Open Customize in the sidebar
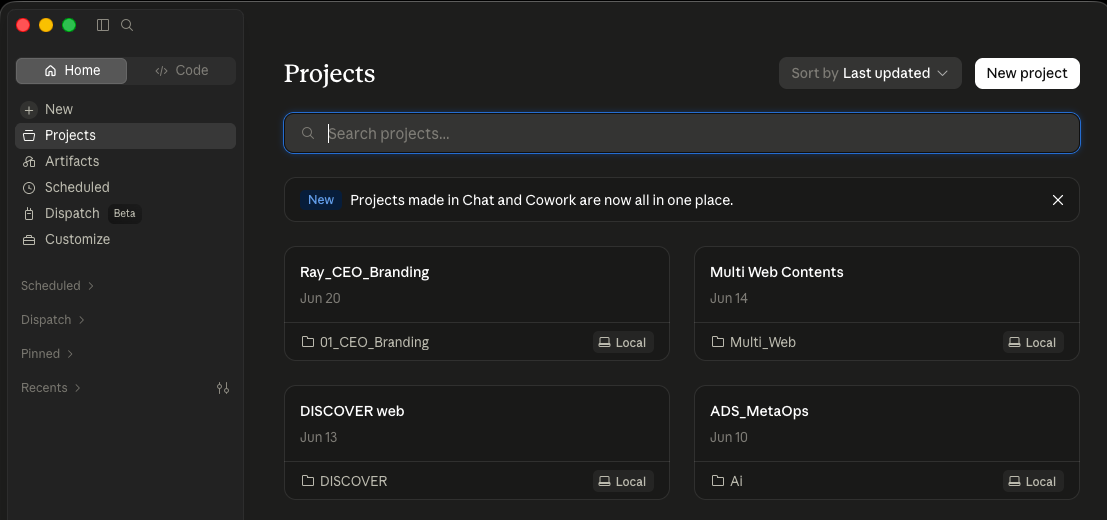 coord(126,240)
